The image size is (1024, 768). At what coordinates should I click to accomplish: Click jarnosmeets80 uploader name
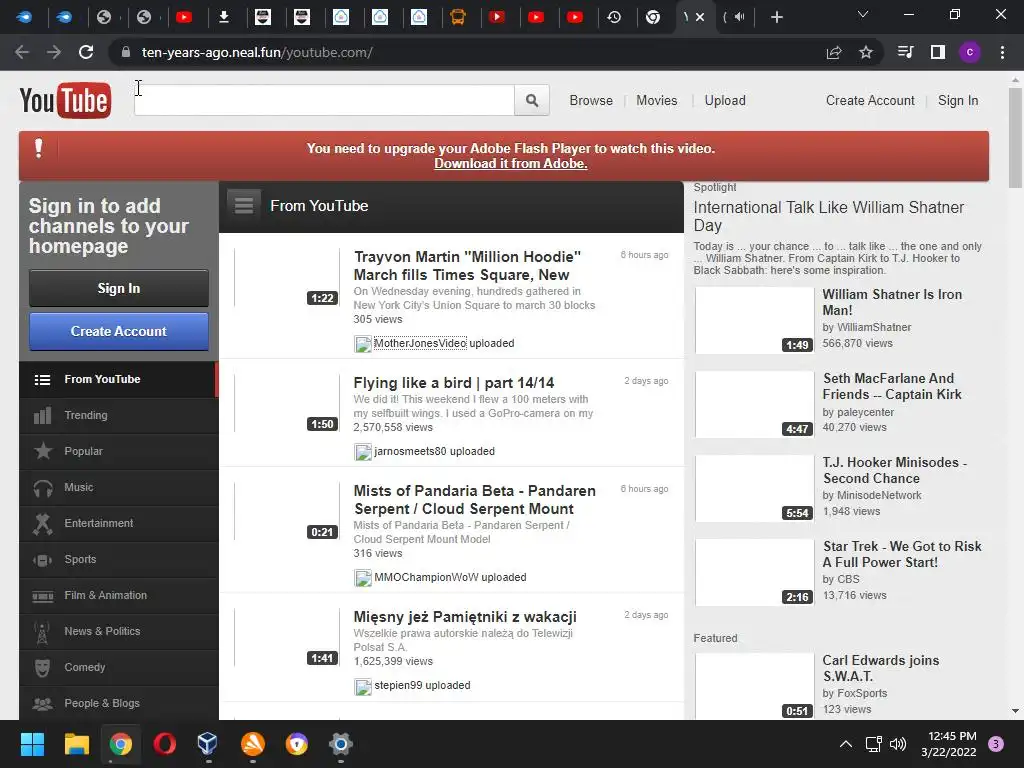click(x=410, y=451)
